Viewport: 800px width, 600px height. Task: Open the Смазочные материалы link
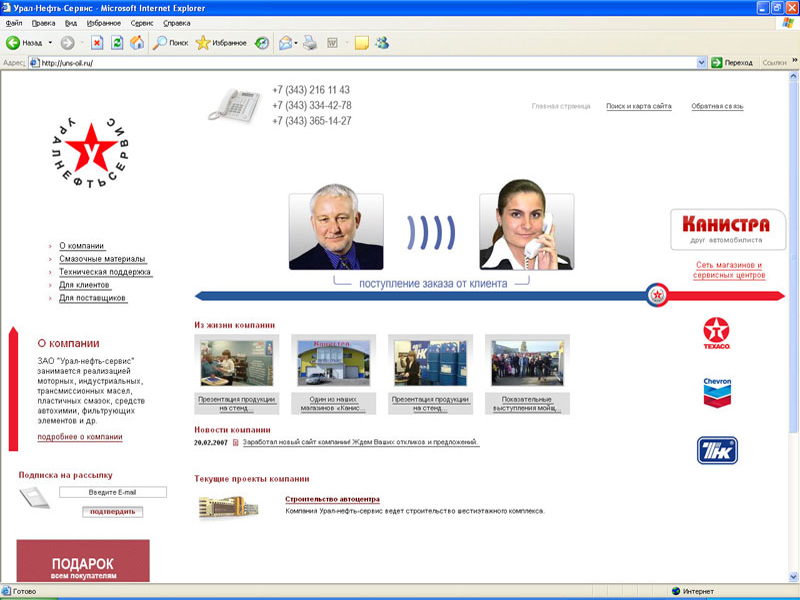[x=102, y=259]
